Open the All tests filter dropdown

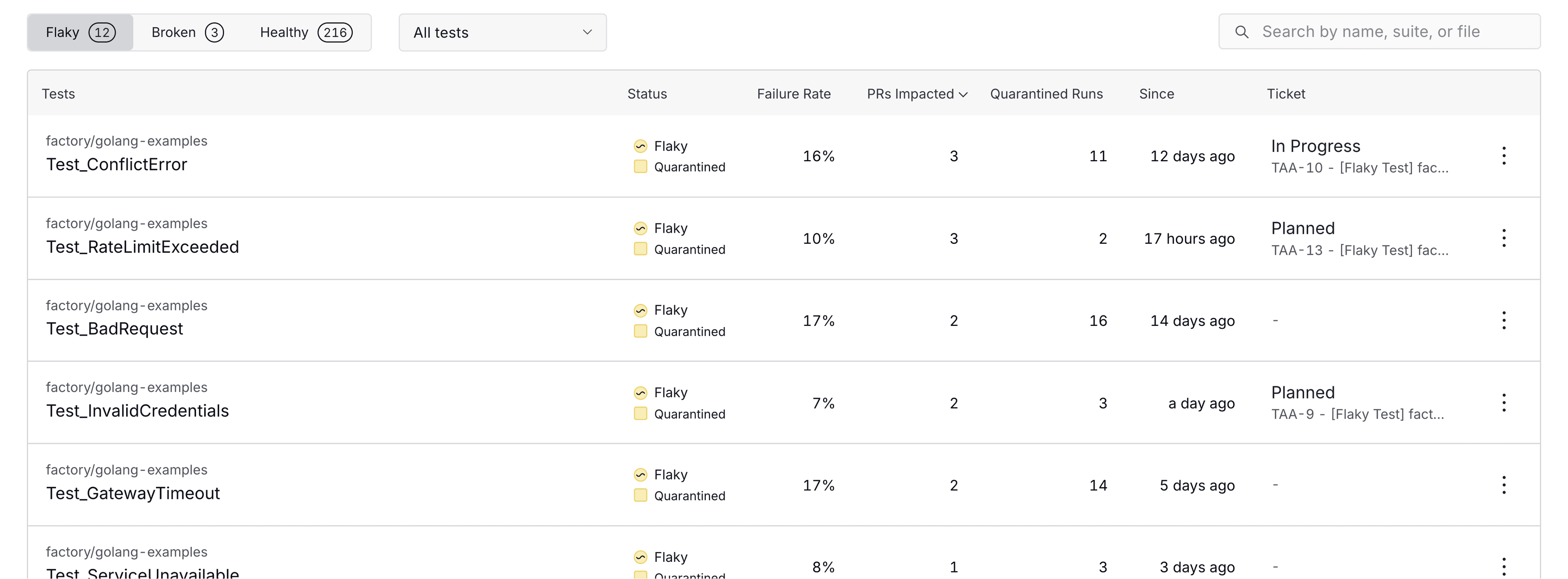click(x=503, y=32)
